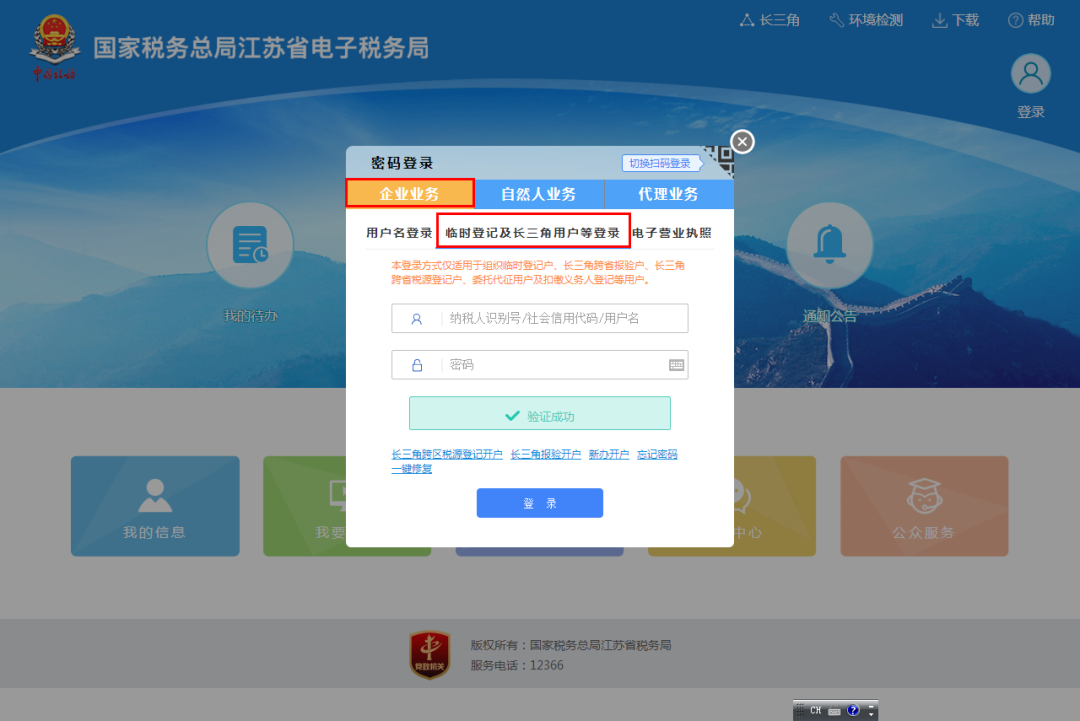Open the 新办开户 link

609,454
